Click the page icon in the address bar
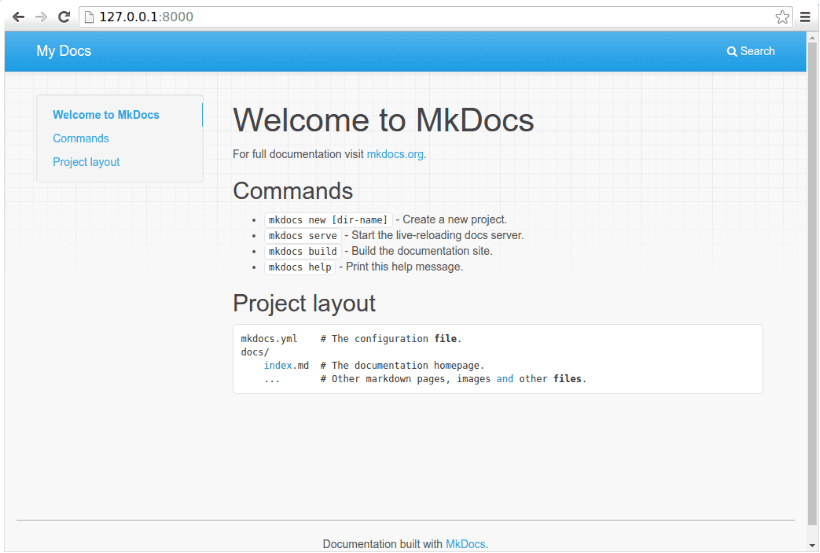Image resolution: width=820 pixels, height=553 pixels. point(89,17)
